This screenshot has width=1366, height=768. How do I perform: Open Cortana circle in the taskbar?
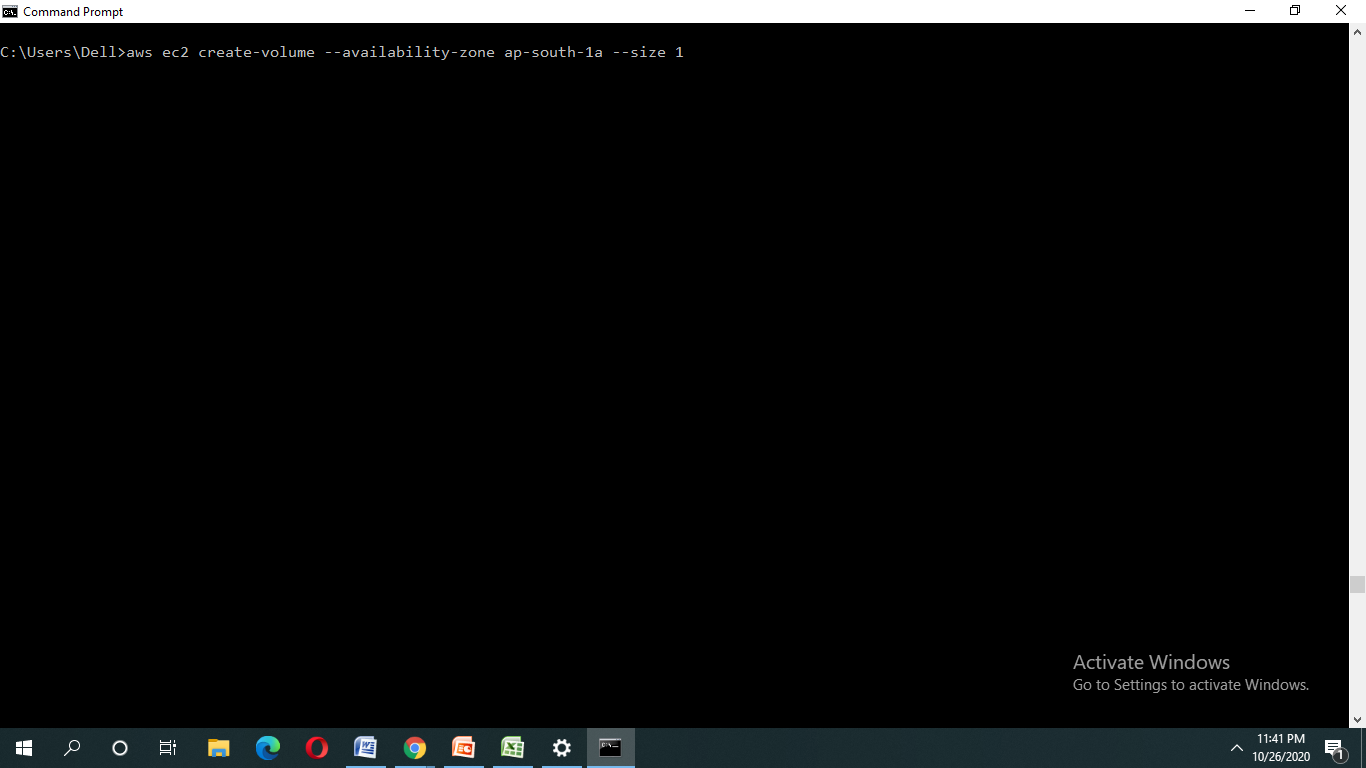tap(120, 747)
